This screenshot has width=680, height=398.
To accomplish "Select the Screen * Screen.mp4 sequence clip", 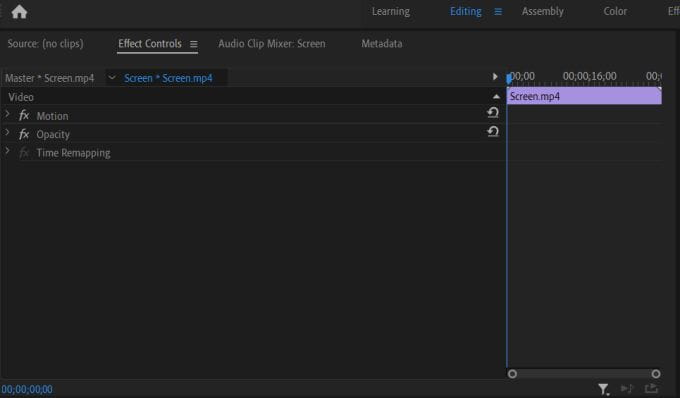I will 168,78.
